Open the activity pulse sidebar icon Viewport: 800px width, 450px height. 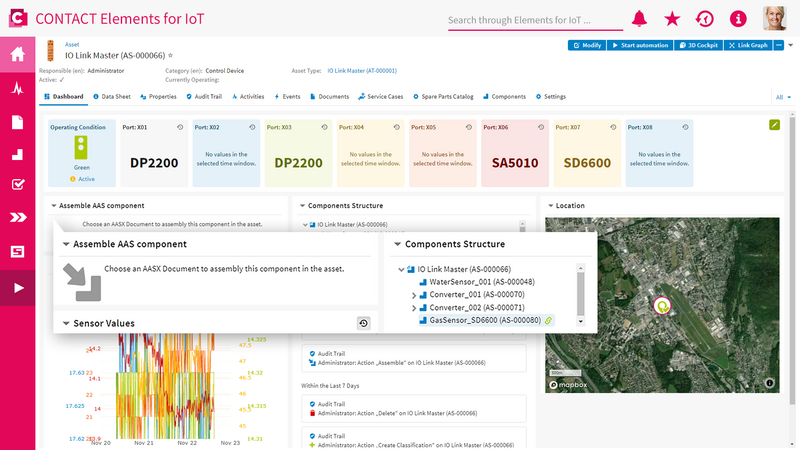(x=17, y=89)
